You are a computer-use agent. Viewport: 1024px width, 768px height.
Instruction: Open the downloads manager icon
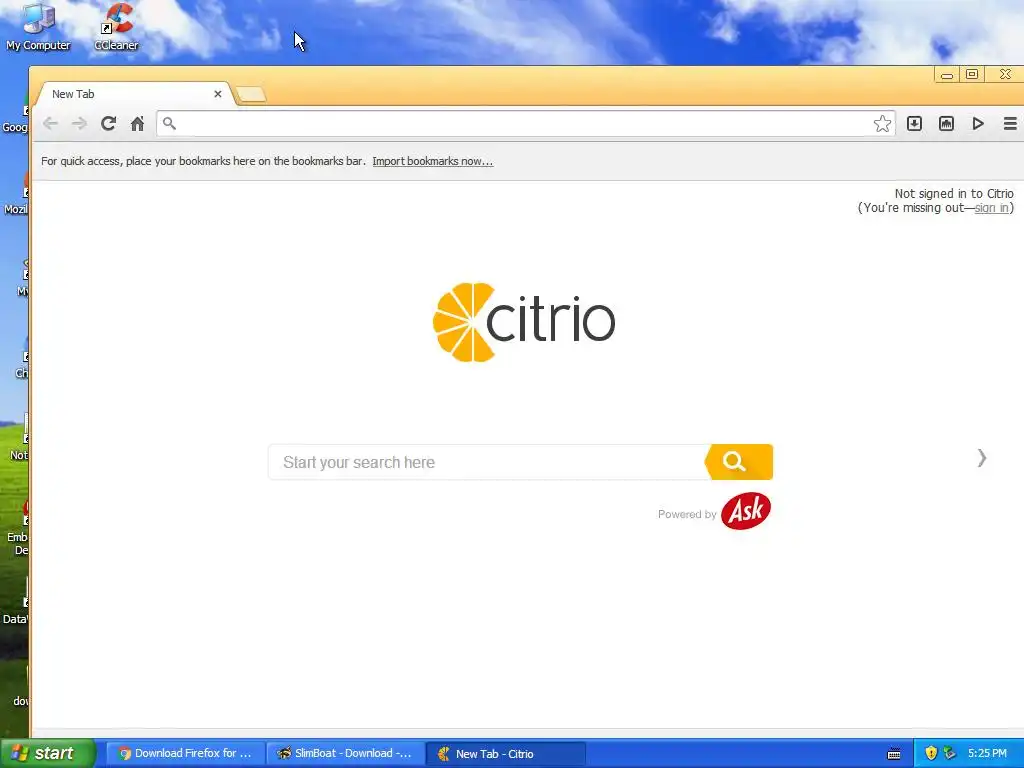[914, 123]
